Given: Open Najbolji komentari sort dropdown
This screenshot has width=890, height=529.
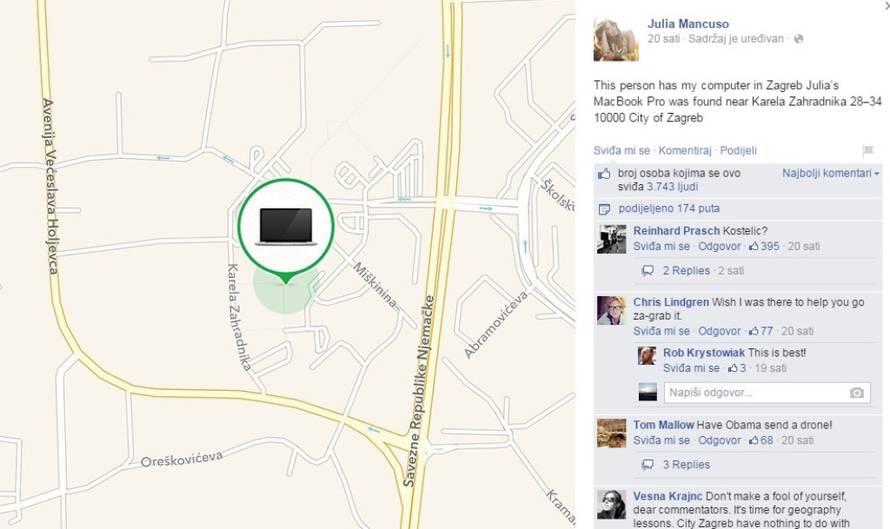Looking at the screenshot, I should 830,173.
